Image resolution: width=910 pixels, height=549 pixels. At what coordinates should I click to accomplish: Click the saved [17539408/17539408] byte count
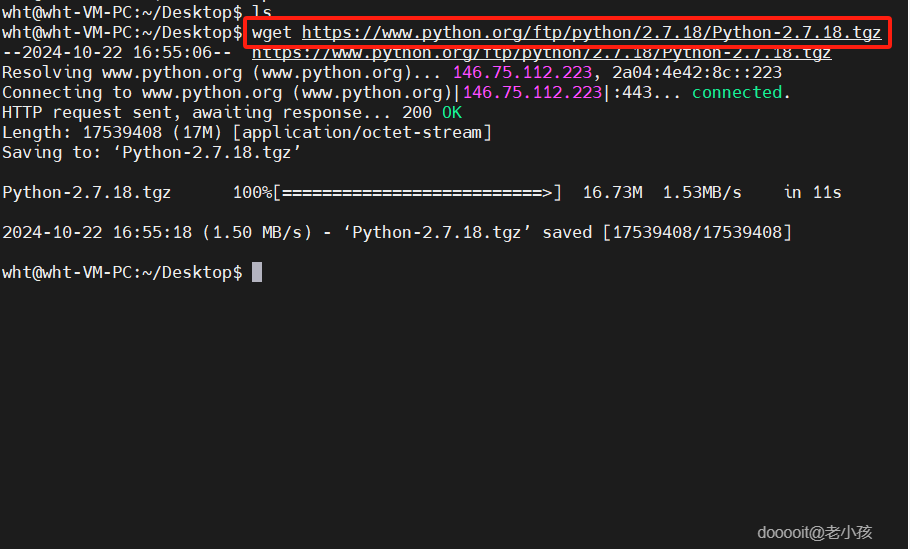pyautogui.click(x=696, y=232)
